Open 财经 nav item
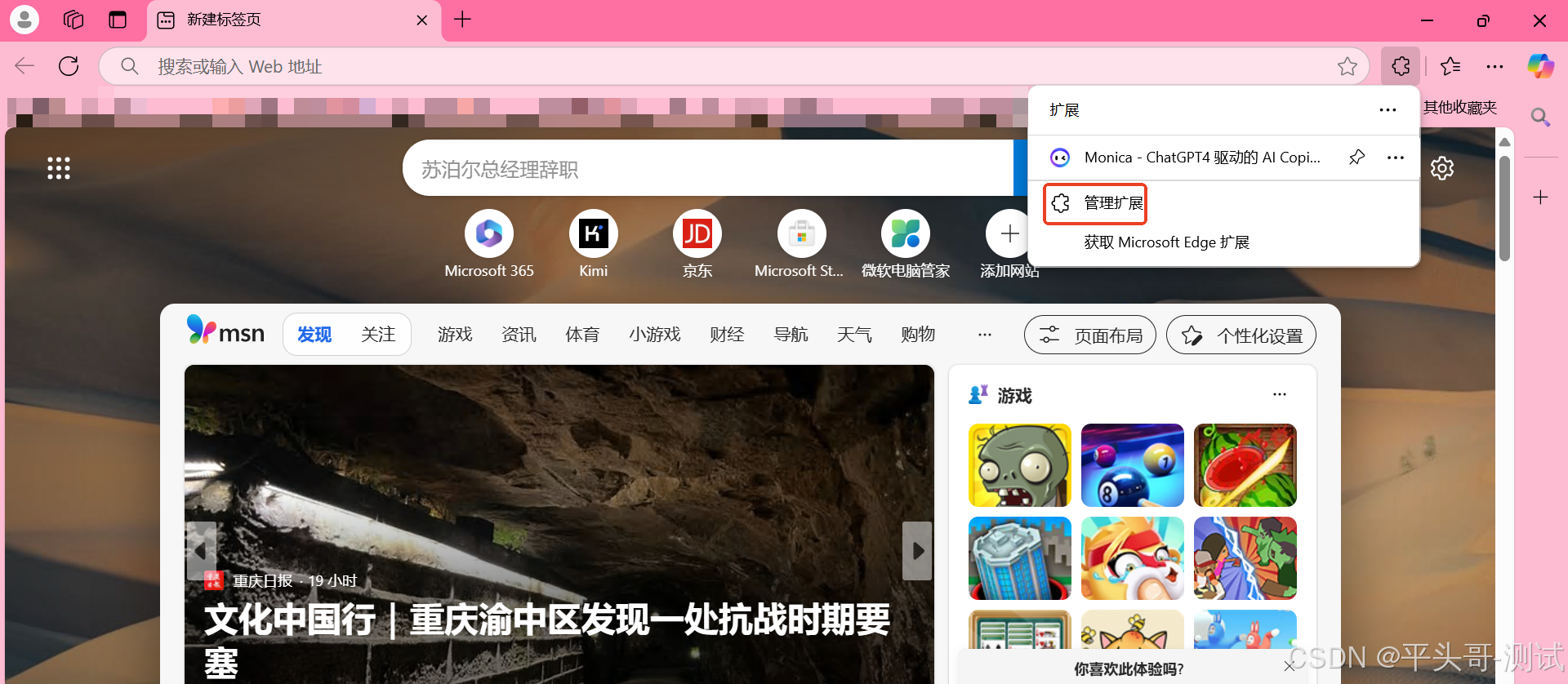 (x=727, y=335)
